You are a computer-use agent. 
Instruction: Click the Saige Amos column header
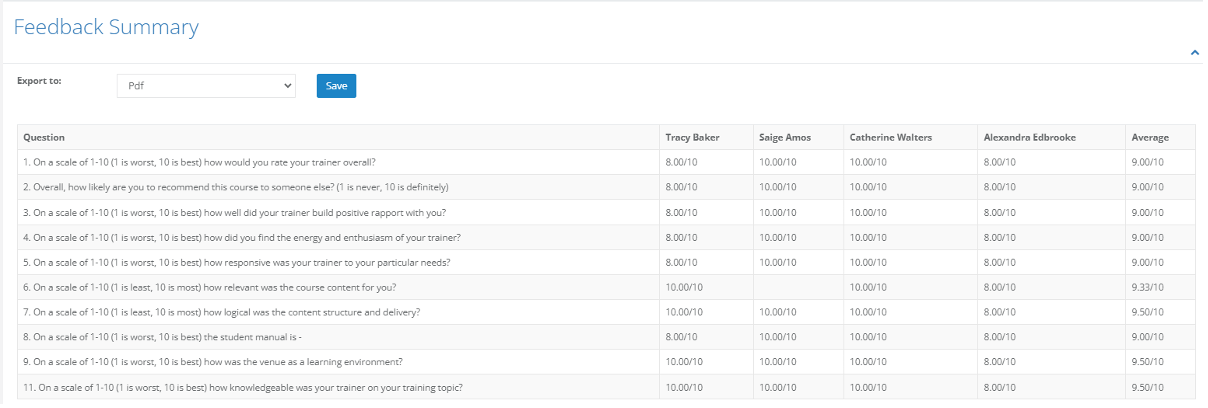(784, 137)
